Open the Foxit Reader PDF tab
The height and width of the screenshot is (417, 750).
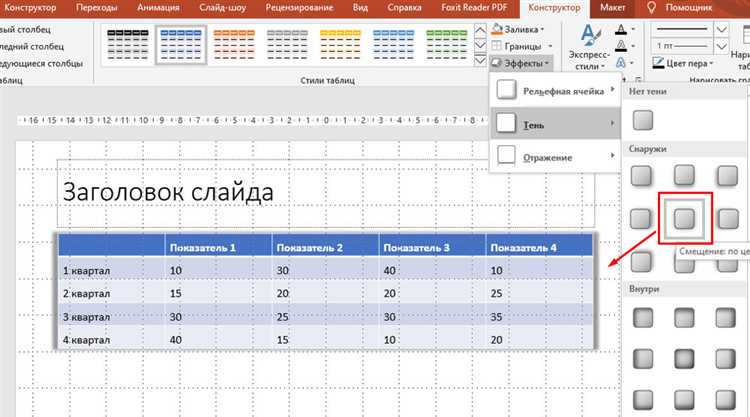click(474, 8)
